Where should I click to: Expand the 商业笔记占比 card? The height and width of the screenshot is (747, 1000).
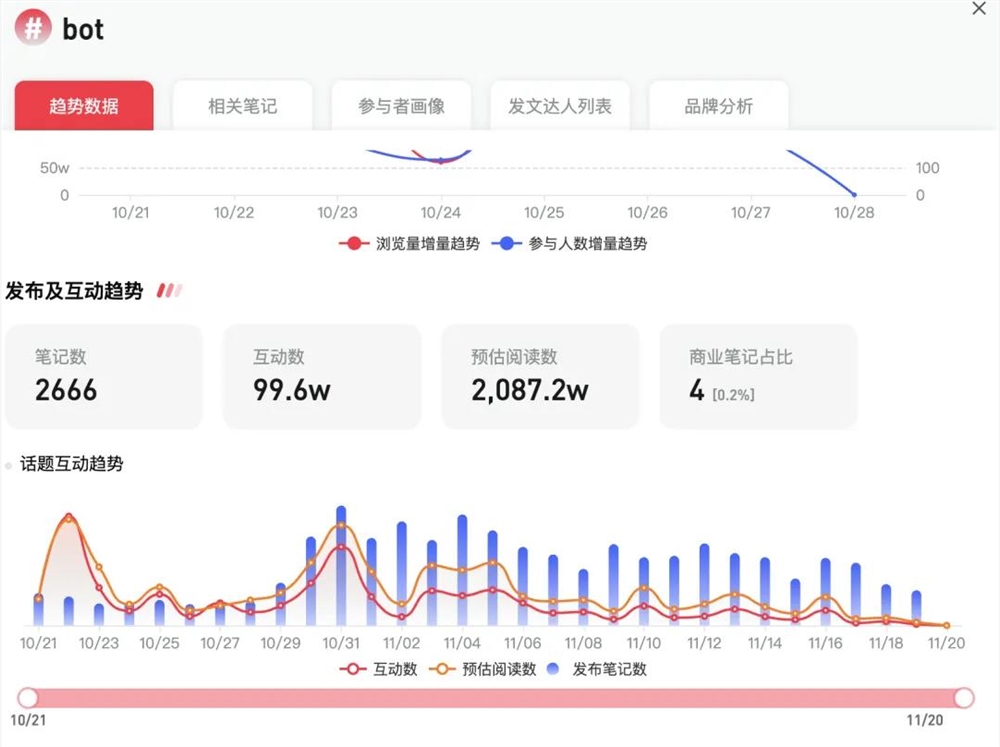pos(758,377)
